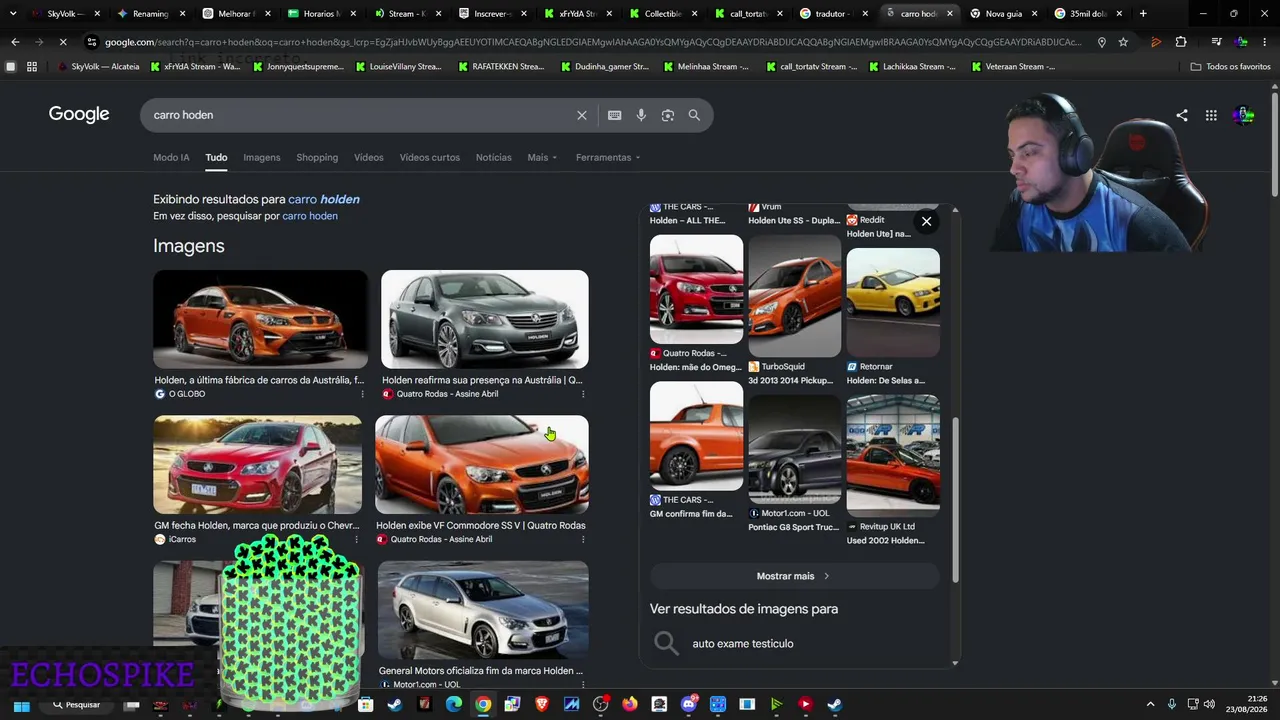Switch to the Vídeos tab
The image size is (1280, 720).
pos(368,157)
